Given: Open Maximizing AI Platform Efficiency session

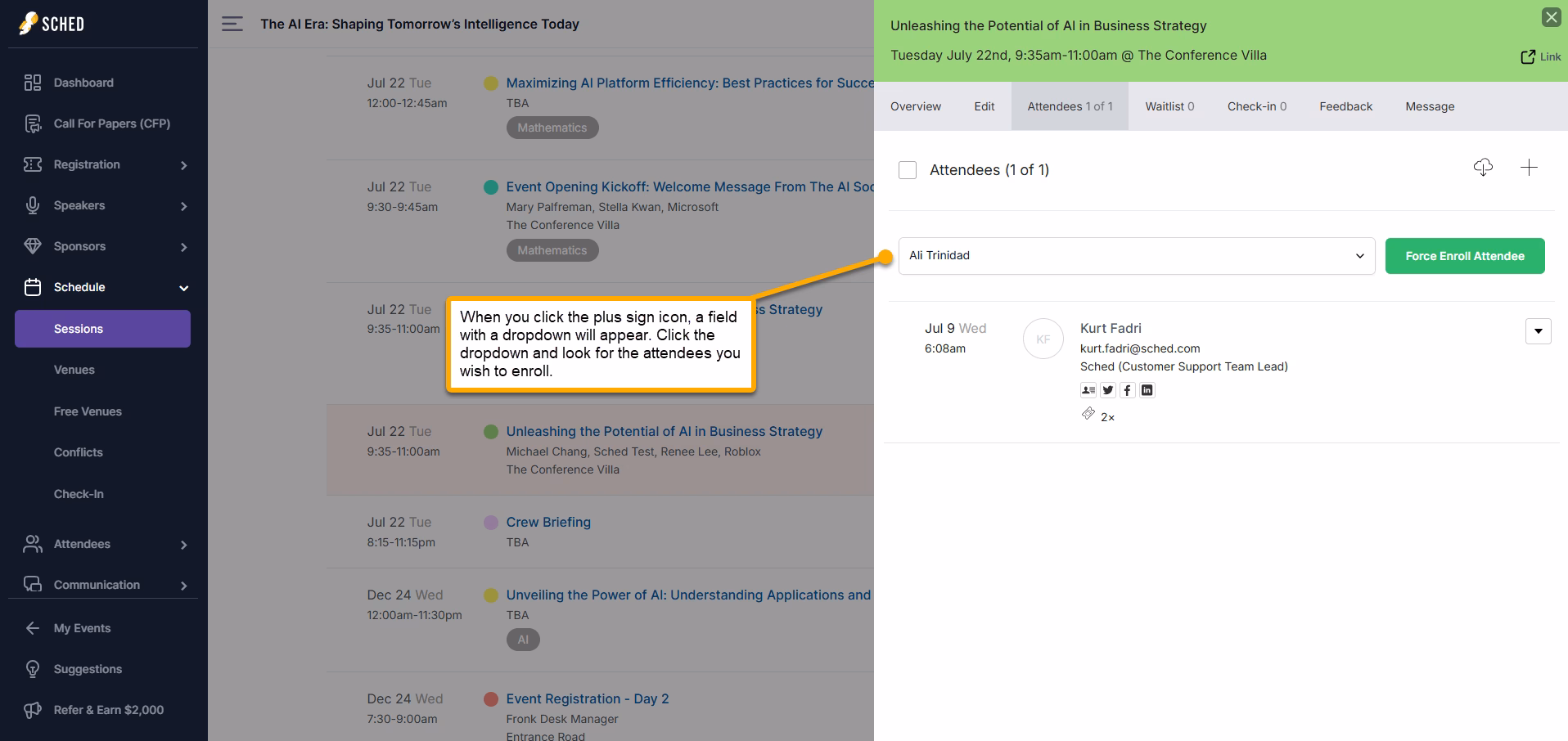Looking at the screenshot, I should (x=689, y=83).
